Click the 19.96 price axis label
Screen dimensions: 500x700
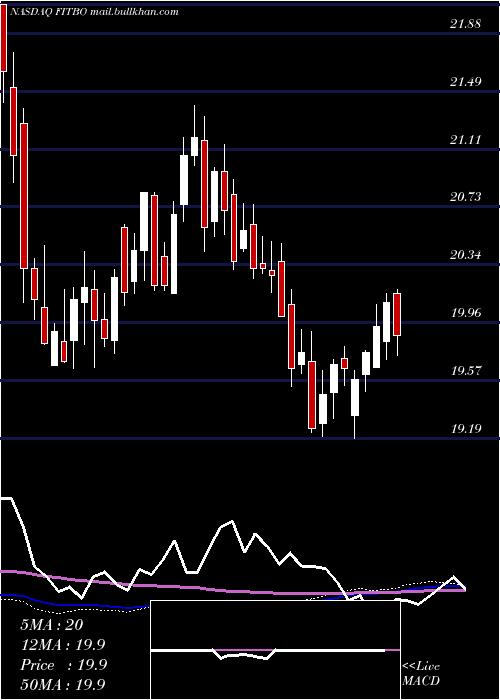pos(466,313)
